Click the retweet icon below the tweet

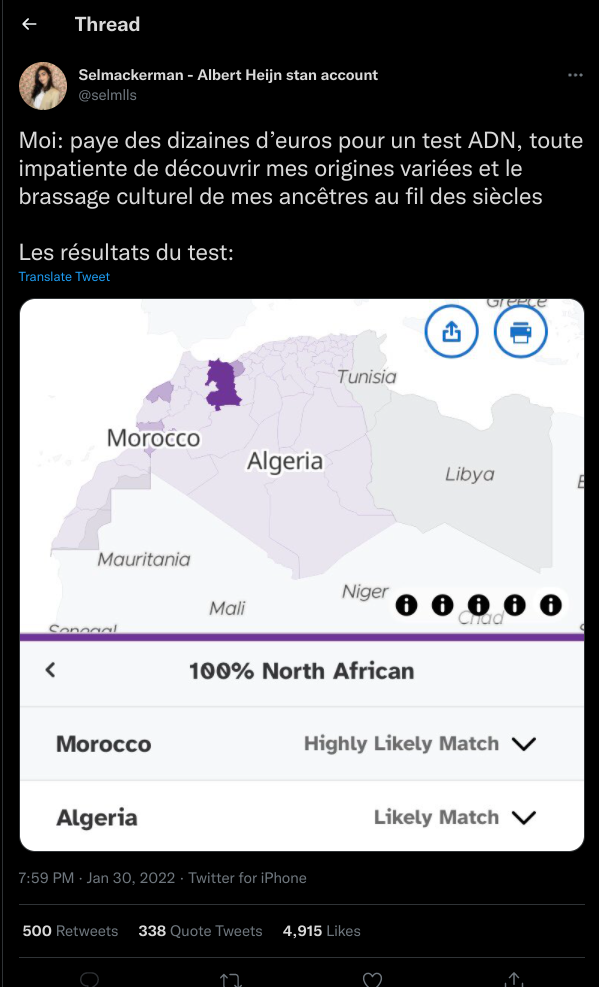click(230, 979)
